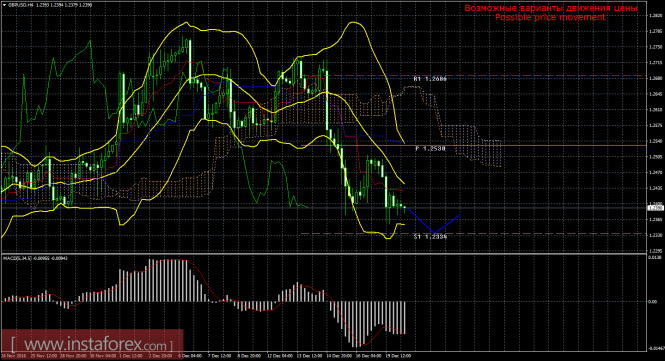
Task: Click the 12 Dec 04:00 time axis label
Action: pyautogui.click(x=279, y=356)
